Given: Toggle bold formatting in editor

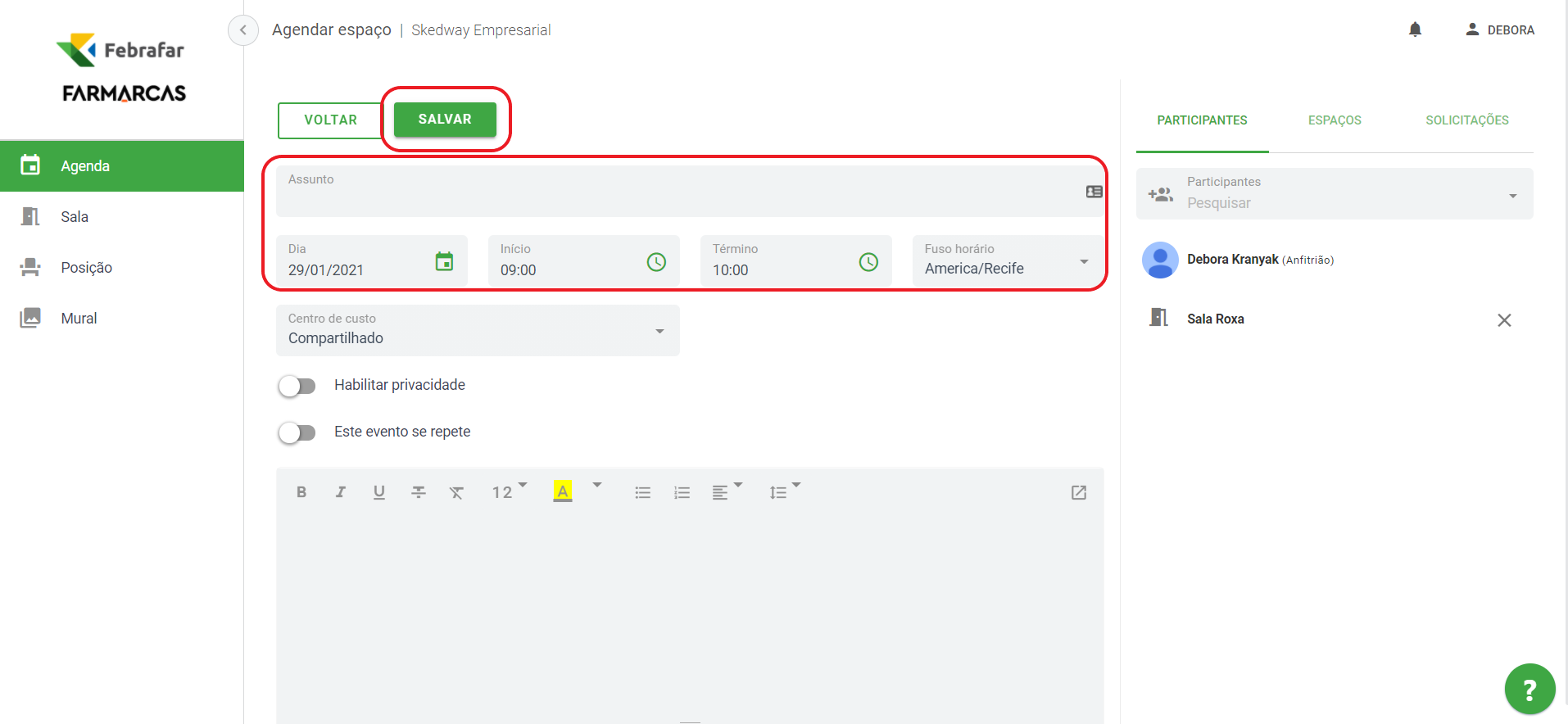Looking at the screenshot, I should 301,492.
